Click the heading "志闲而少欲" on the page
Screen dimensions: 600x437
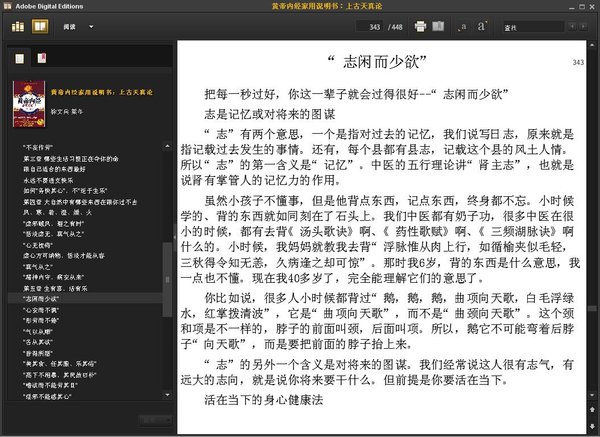coord(377,62)
